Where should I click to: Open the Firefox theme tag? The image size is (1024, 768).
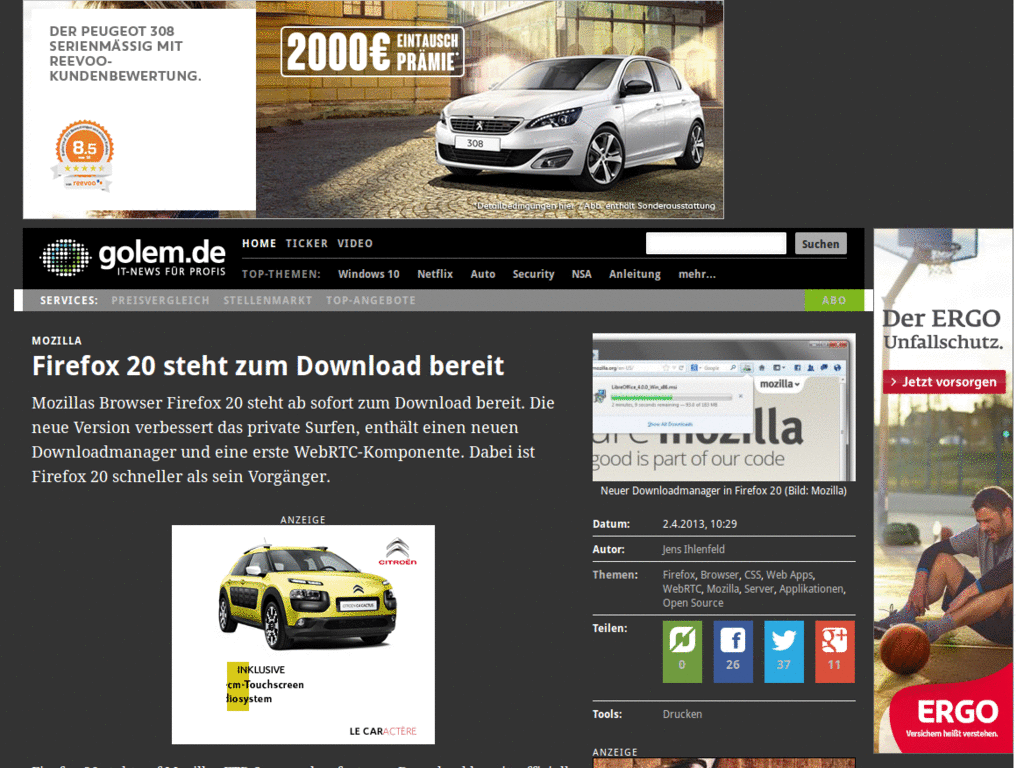[x=679, y=575]
